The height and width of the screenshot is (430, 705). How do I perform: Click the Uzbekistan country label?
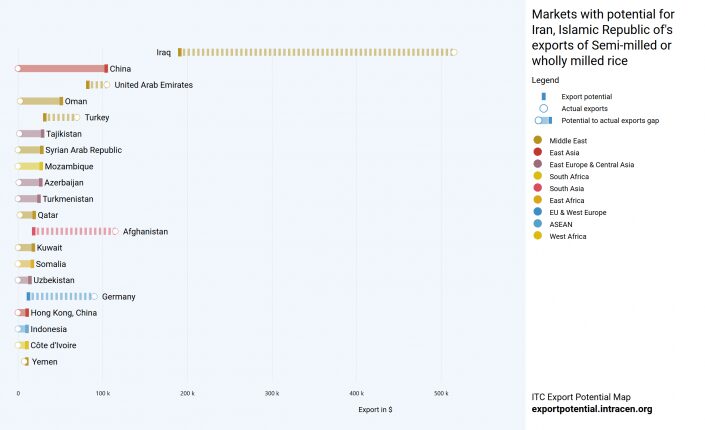pyautogui.click(x=54, y=280)
